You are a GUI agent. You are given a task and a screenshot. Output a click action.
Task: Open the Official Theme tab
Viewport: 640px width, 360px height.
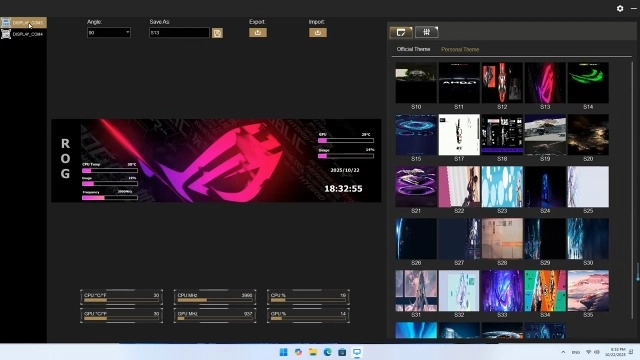pos(413,49)
